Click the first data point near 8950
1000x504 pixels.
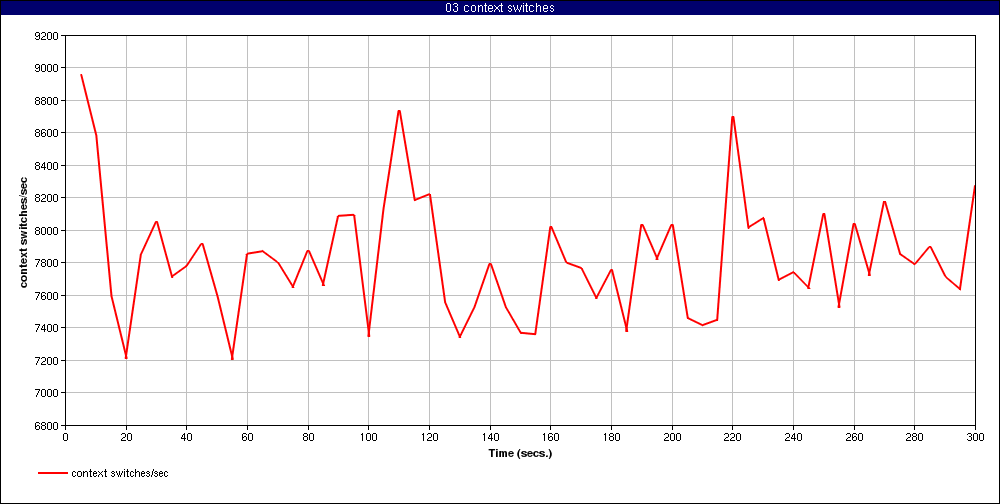(x=81, y=75)
